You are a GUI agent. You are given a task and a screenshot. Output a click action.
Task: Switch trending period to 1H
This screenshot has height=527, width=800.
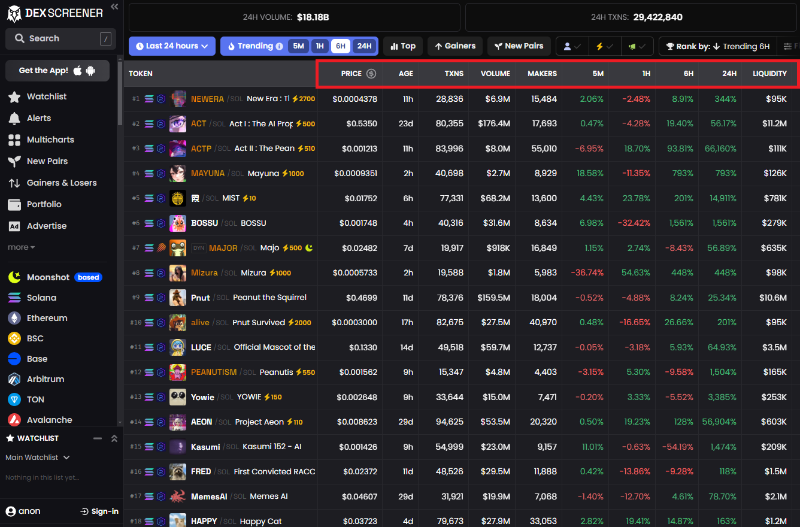click(320, 46)
